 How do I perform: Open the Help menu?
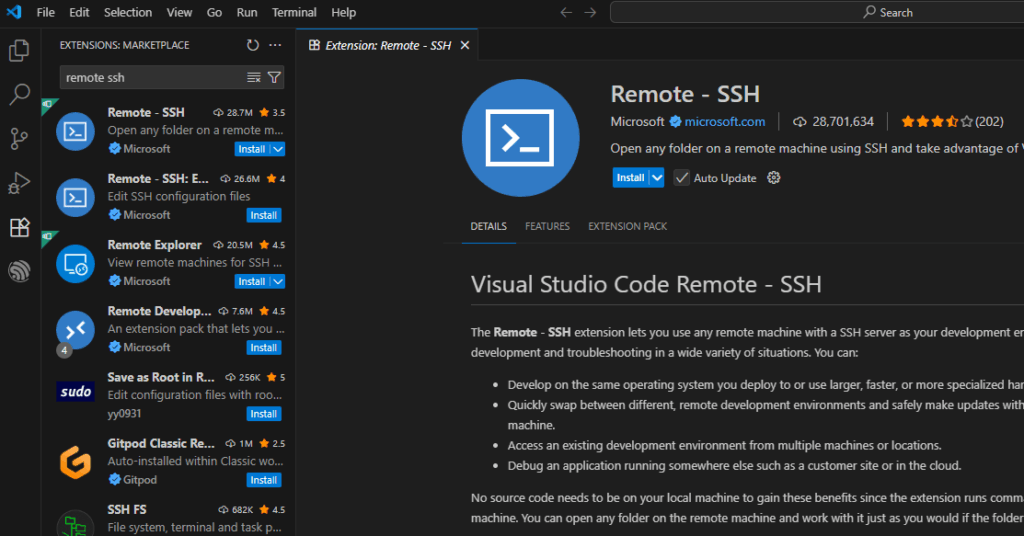point(344,12)
